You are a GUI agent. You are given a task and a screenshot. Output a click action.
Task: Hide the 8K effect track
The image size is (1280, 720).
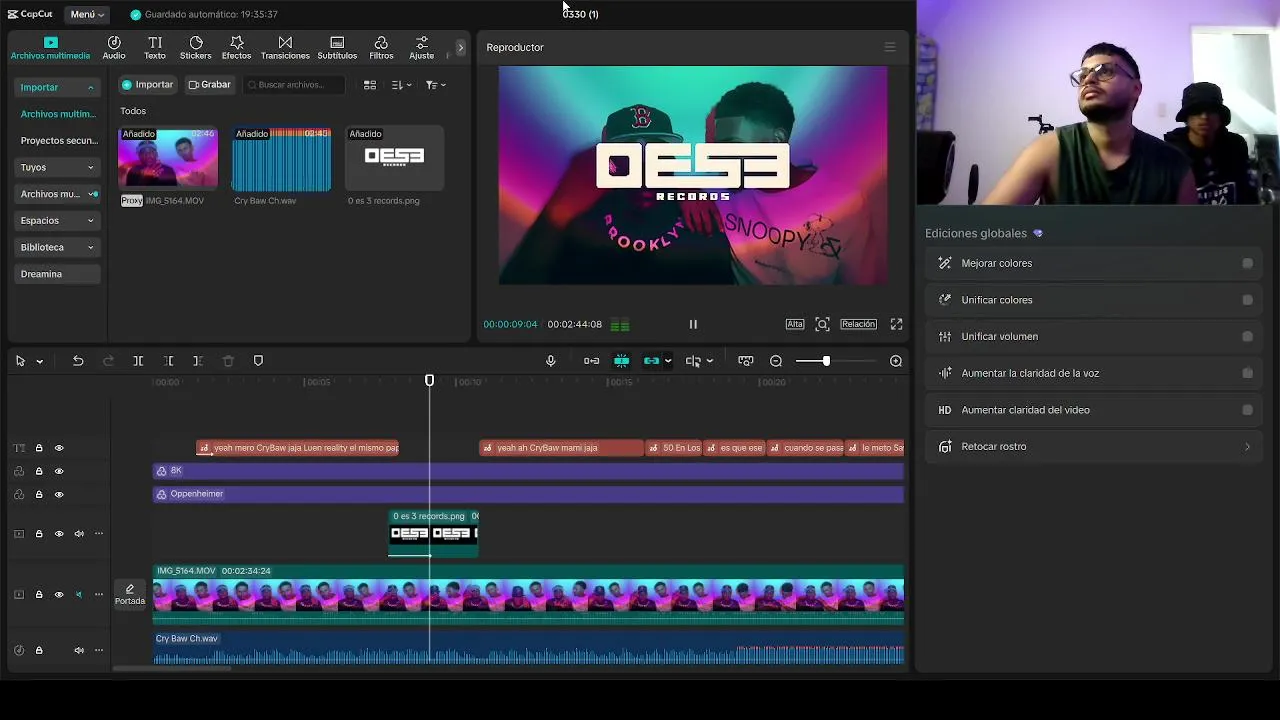coord(59,471)
